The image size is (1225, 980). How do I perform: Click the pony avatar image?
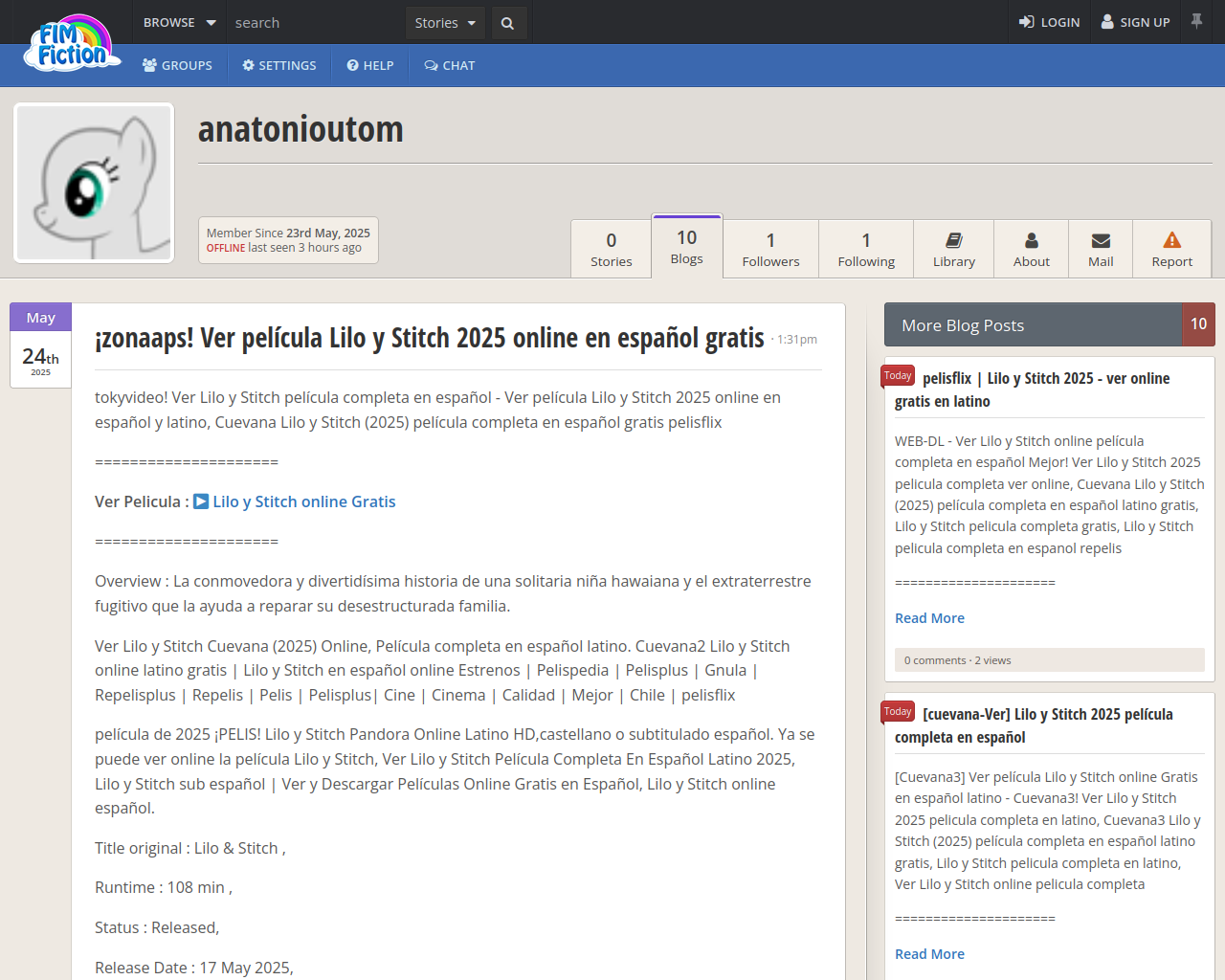(94, 183)
